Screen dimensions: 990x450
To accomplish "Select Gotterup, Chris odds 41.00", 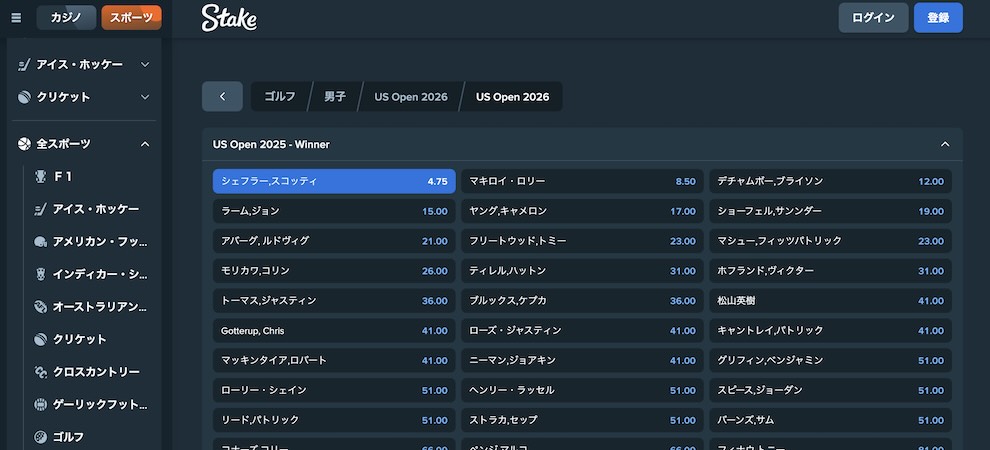I will point(334,331).
